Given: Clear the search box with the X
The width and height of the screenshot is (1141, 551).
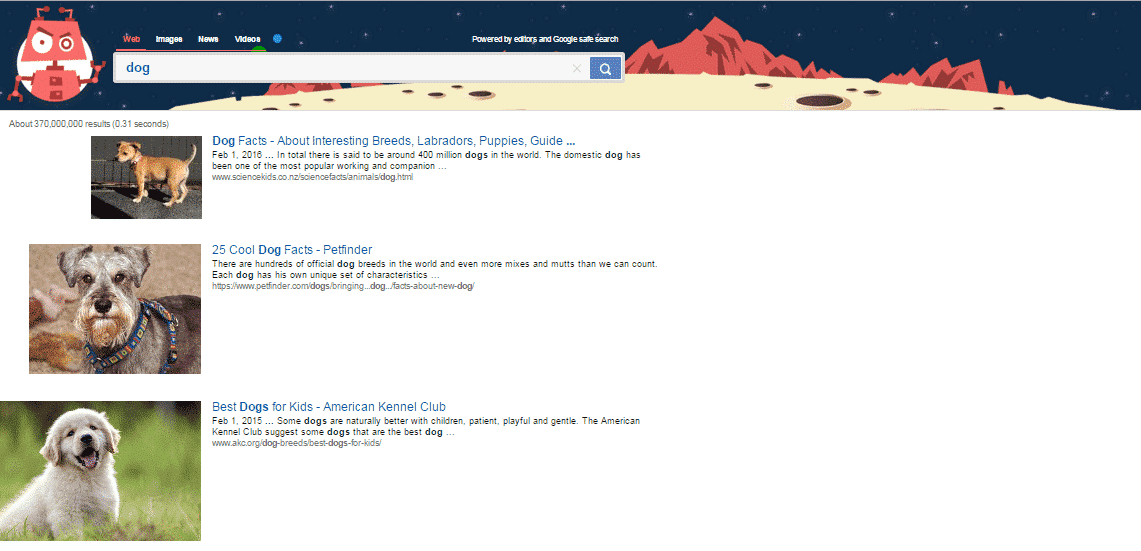Looking at the screenshot, I should [x=576, y=68].
